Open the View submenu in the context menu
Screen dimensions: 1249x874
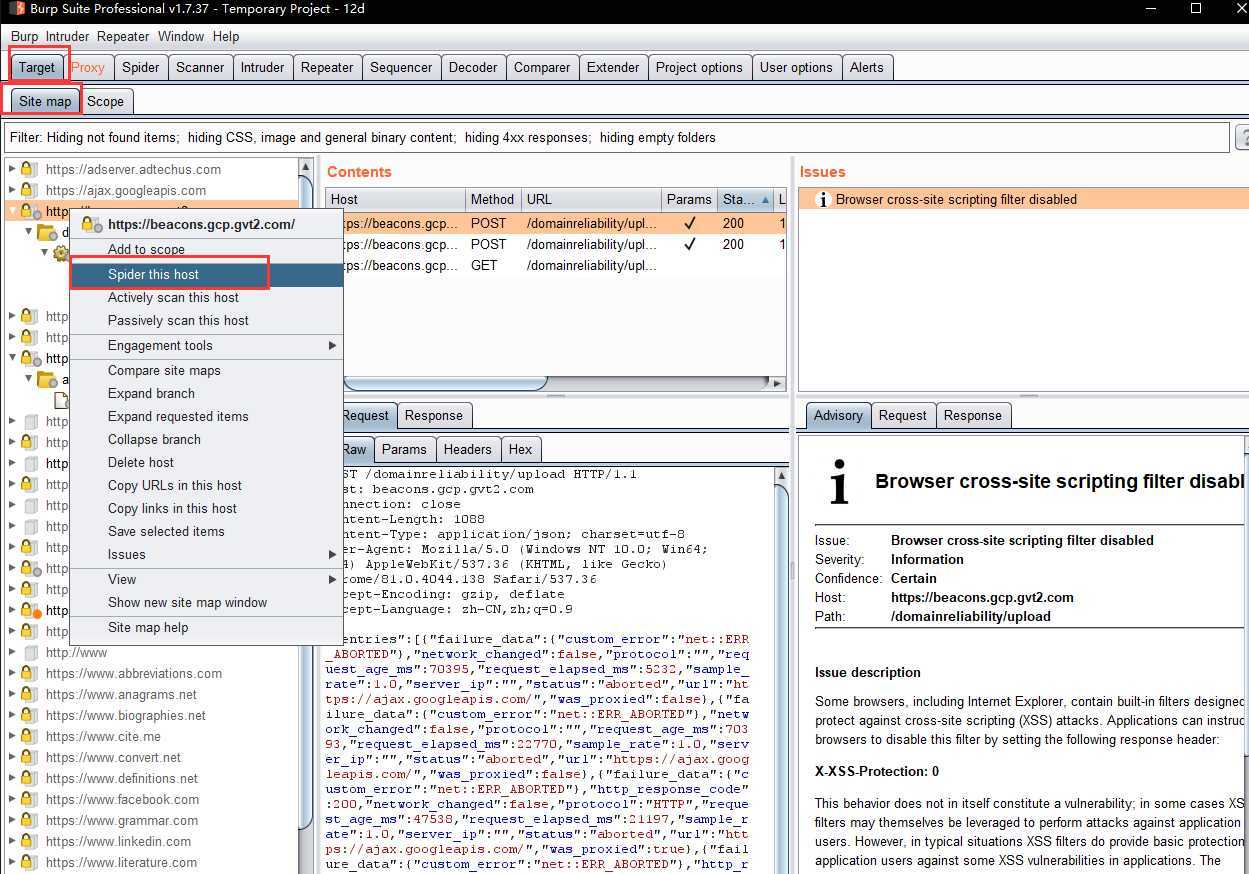tap(207, 579)
